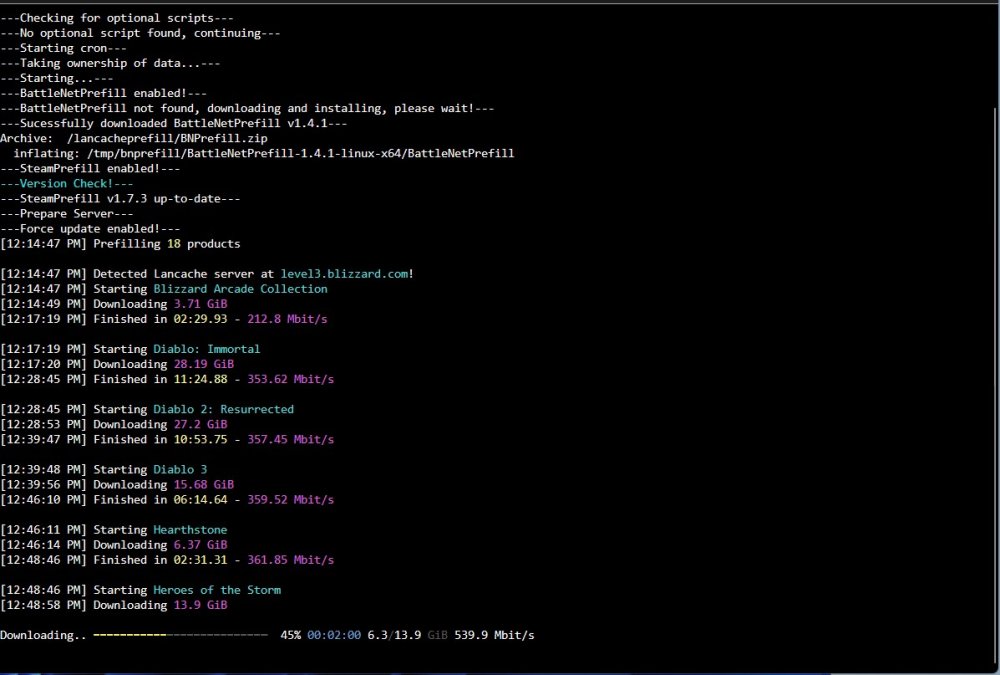Click the product name 'Hearthstone'

click(x=190, y=530)
